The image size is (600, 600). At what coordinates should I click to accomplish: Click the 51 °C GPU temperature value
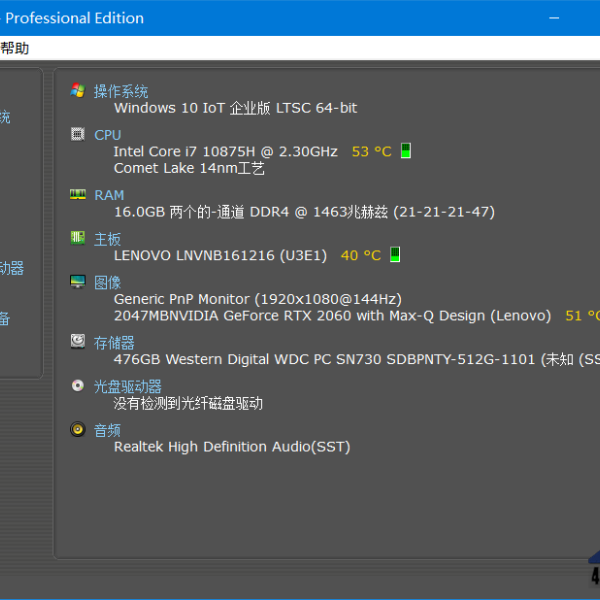[582, 316]
